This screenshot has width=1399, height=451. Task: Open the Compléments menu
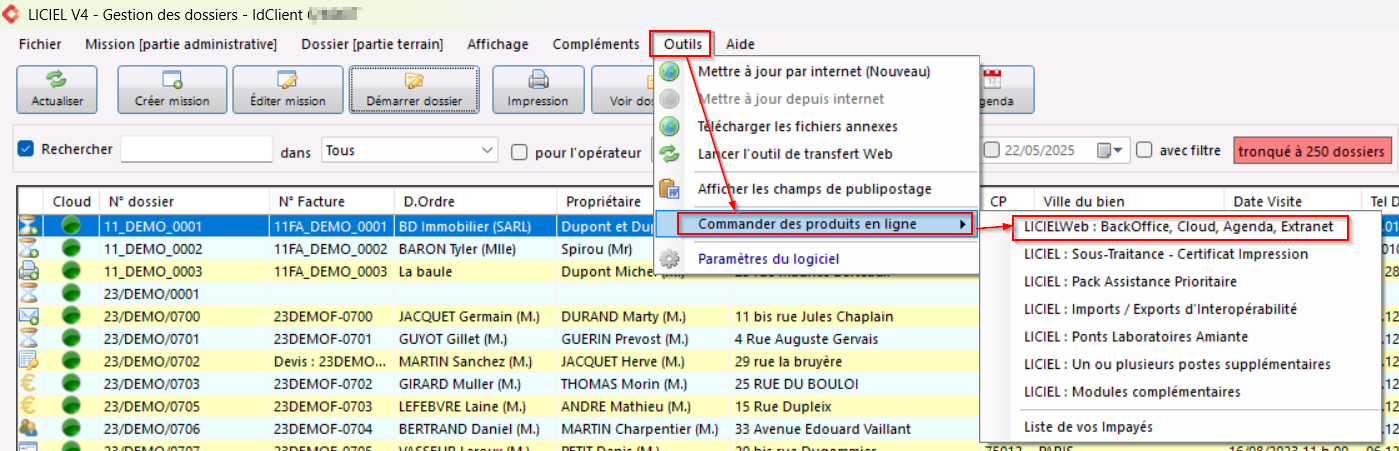point(595,44)
